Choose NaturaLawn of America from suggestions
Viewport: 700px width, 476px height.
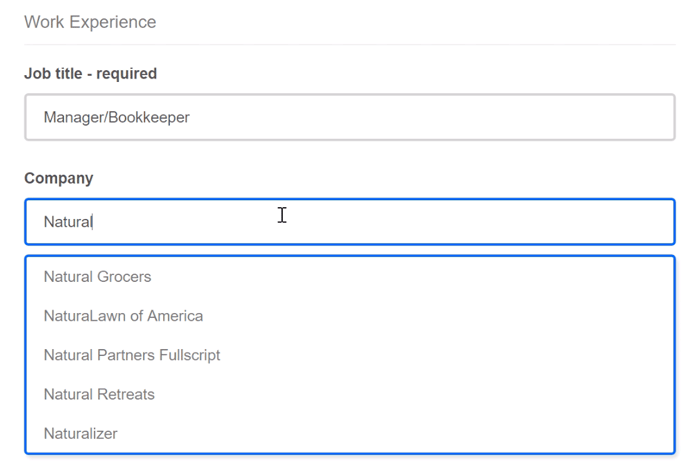click(x=123, y=316)
